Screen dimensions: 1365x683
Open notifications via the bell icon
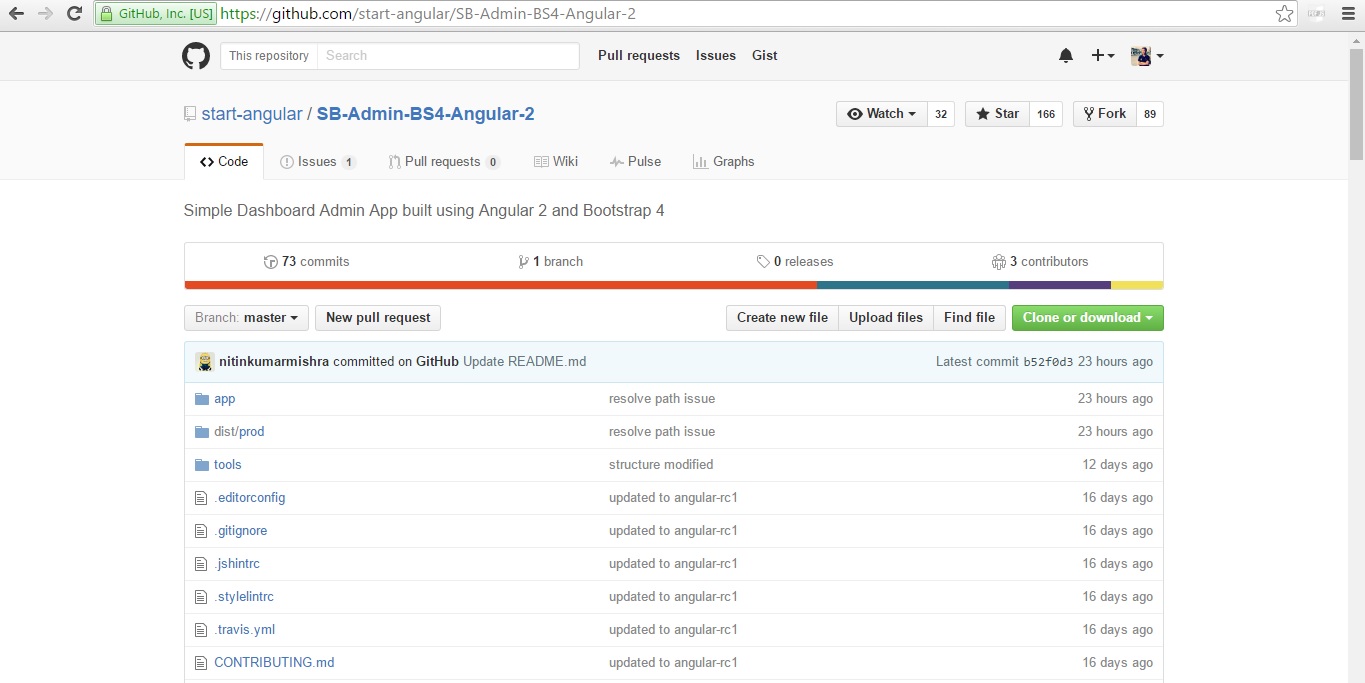click(1065, 56)
